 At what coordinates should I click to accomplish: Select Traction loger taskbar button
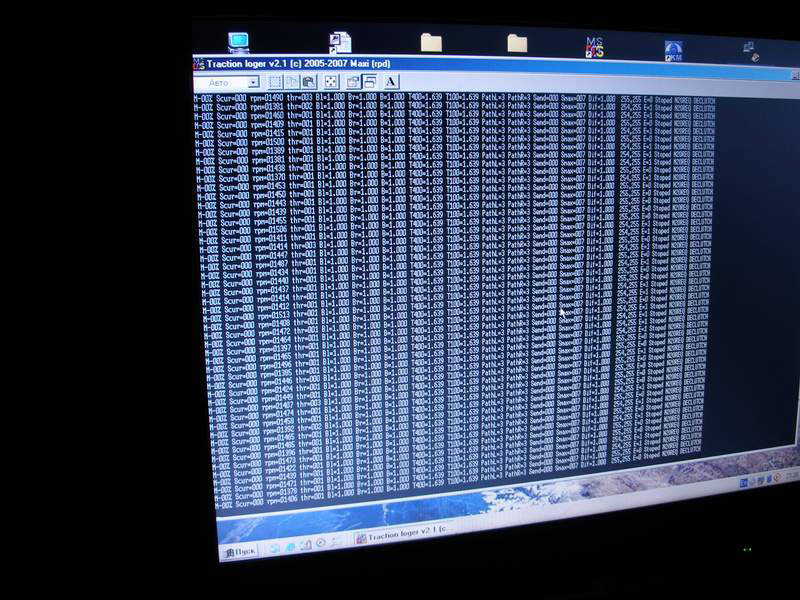pyautogui.click(x=401, y=537)
